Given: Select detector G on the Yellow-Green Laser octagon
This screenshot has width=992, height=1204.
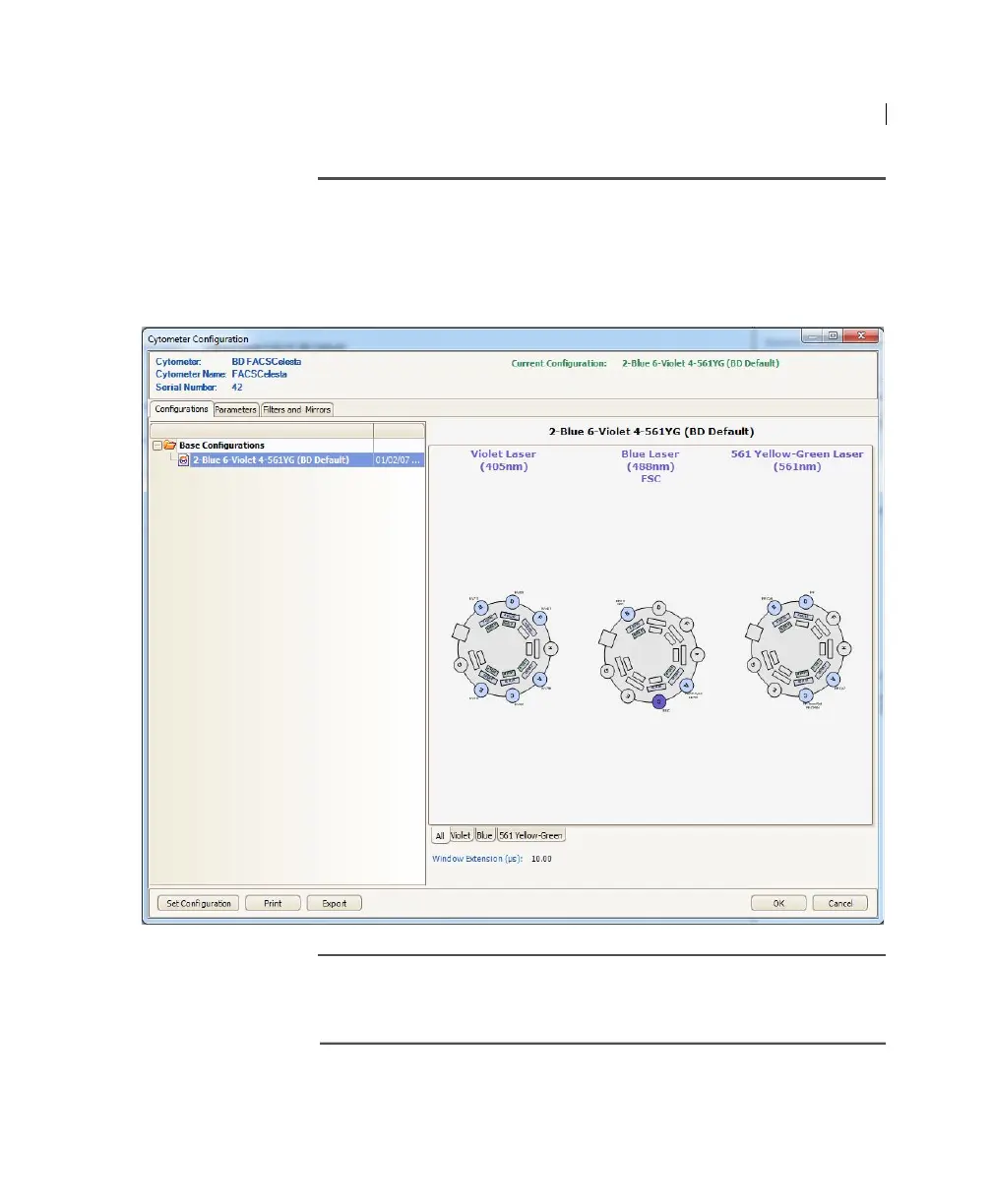Looking at the screenshot, I should tap(753, 664).
